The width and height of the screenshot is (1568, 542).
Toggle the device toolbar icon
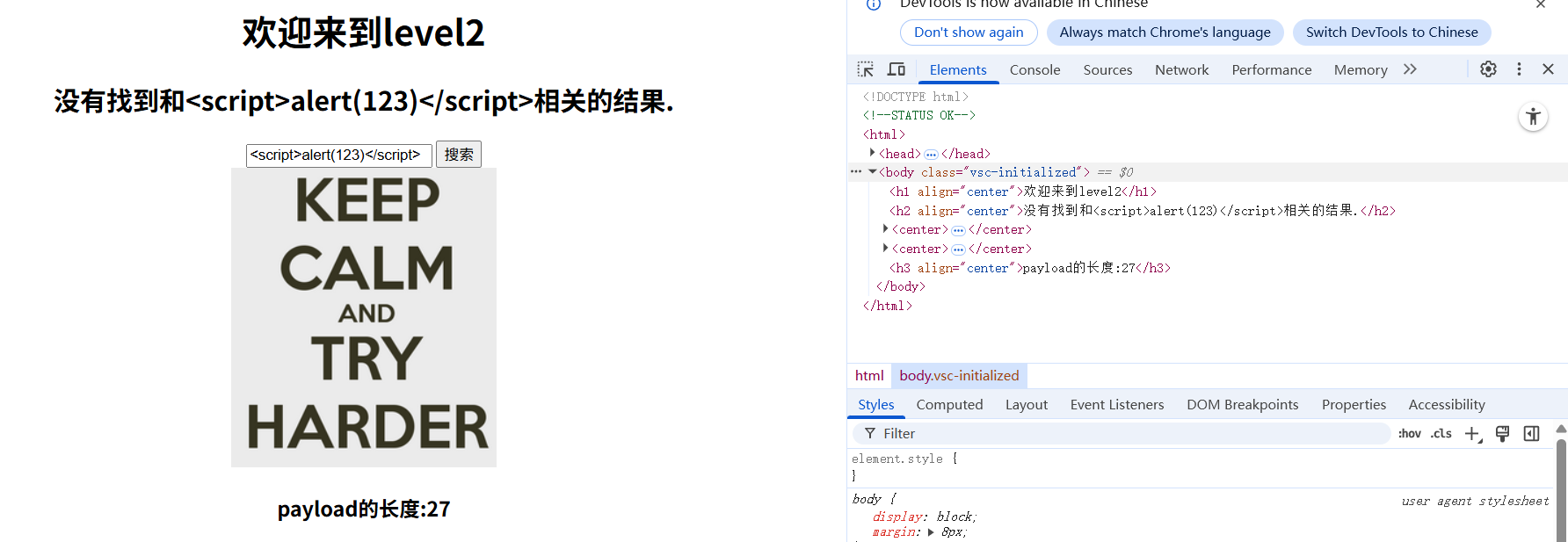(897, 69)
